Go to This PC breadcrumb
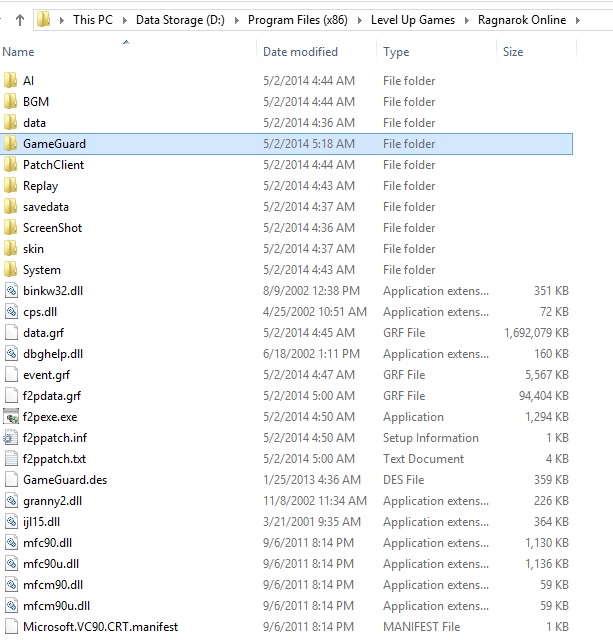 point(93,20)
